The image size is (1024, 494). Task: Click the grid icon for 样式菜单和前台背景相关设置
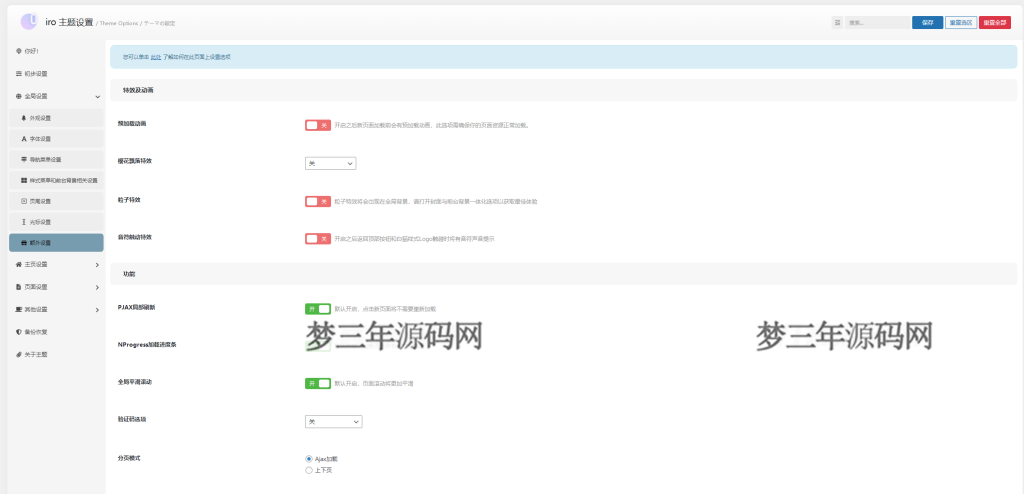coord(24,180)
